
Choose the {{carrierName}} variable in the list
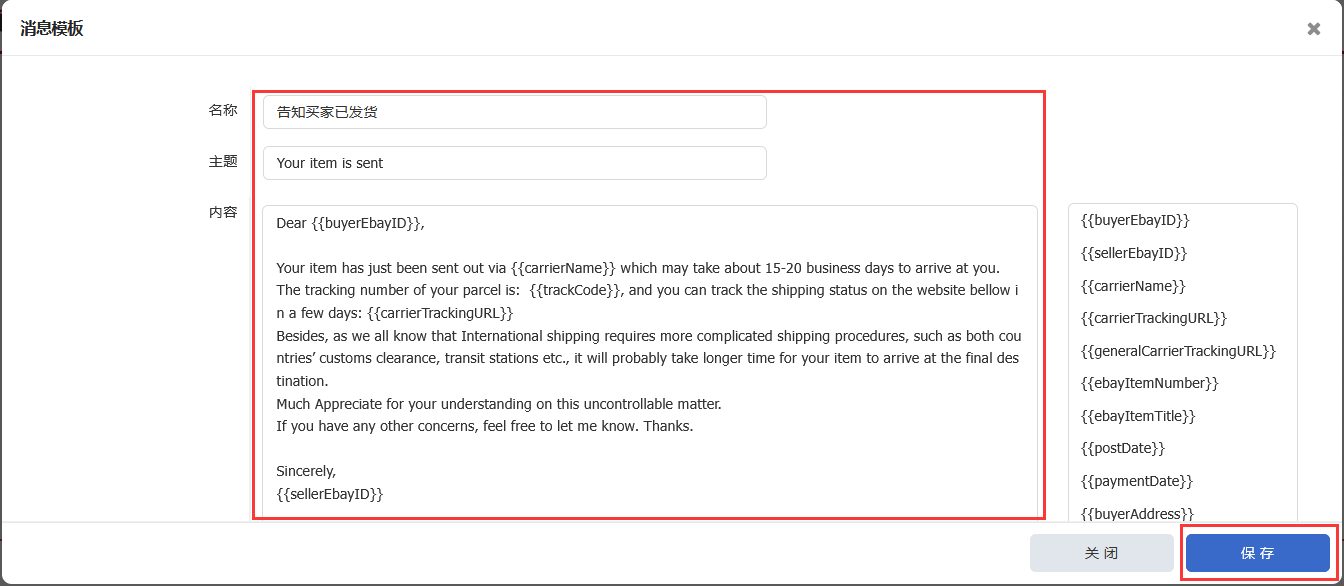(x=1133, y=286)
